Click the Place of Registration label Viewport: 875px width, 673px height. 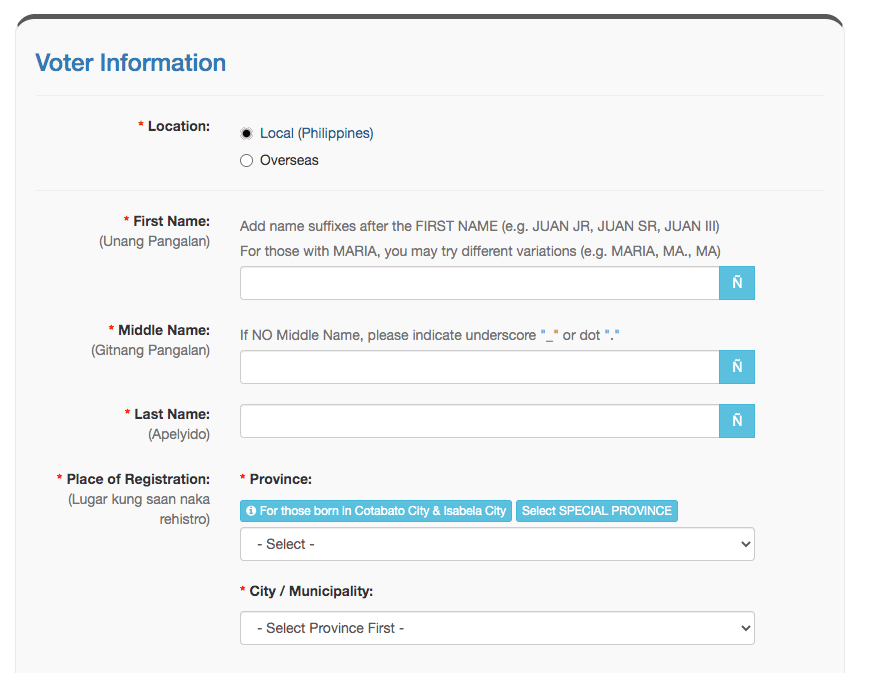138,479
